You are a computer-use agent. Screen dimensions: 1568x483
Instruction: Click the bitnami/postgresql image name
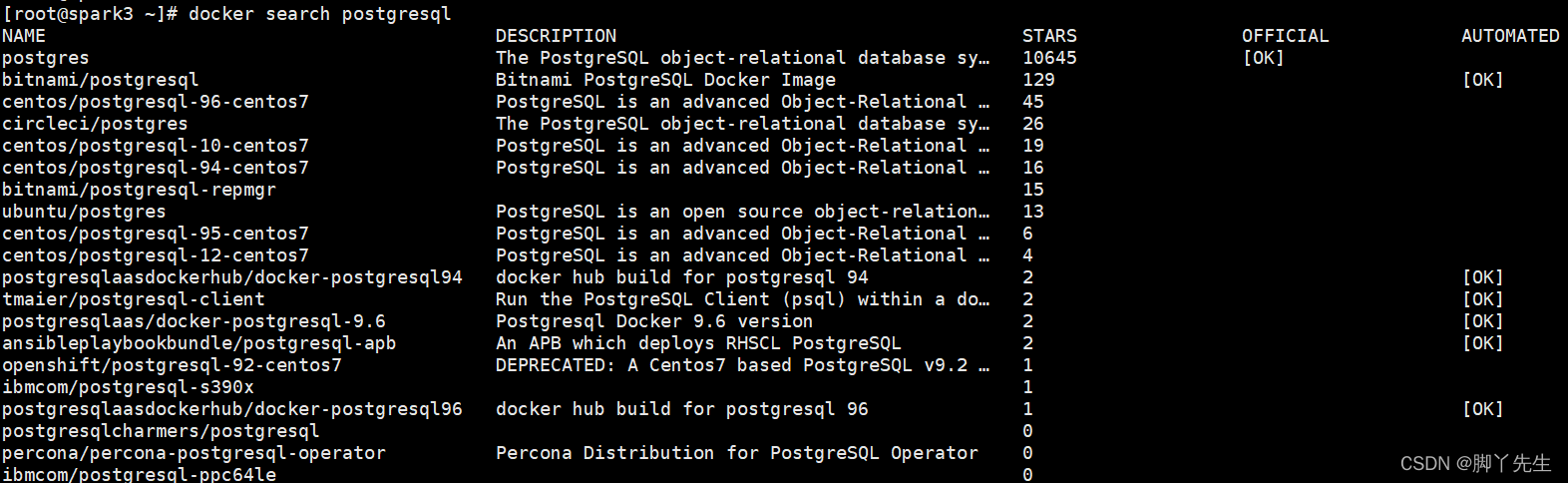(x=100, y=80)
